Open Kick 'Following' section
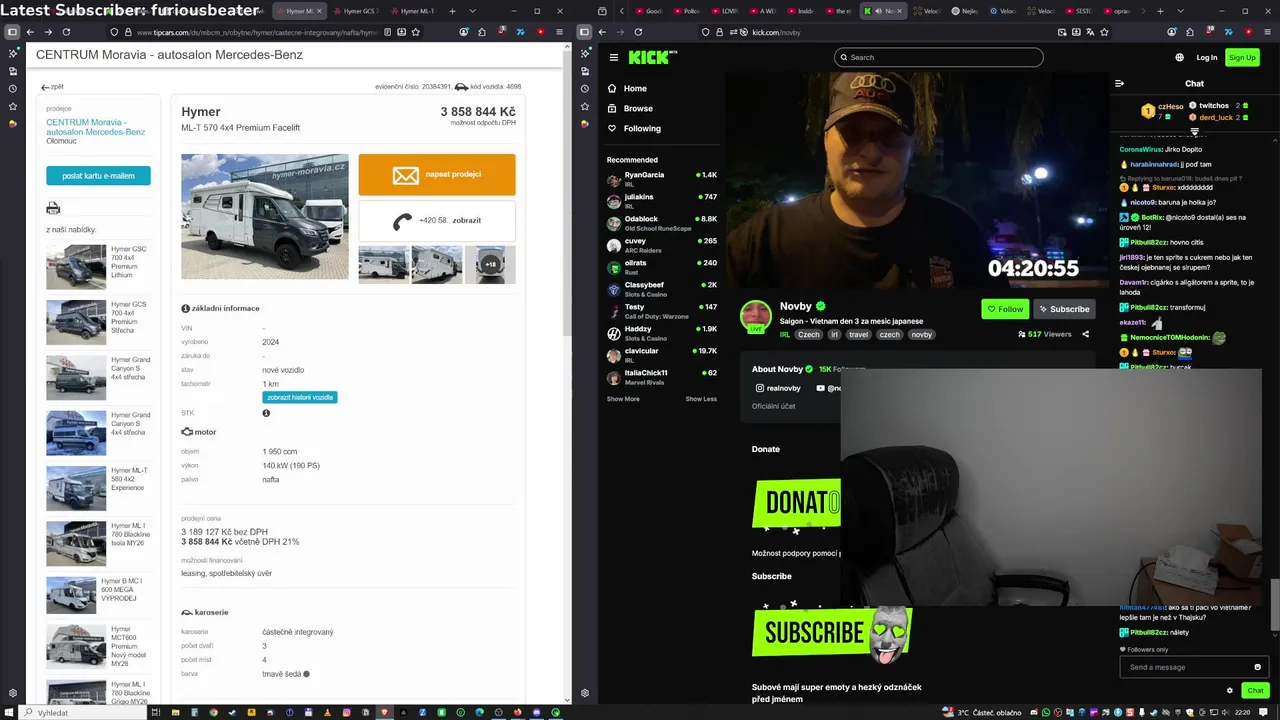This screenshot has width=1280, height=720. pos(634,128)
